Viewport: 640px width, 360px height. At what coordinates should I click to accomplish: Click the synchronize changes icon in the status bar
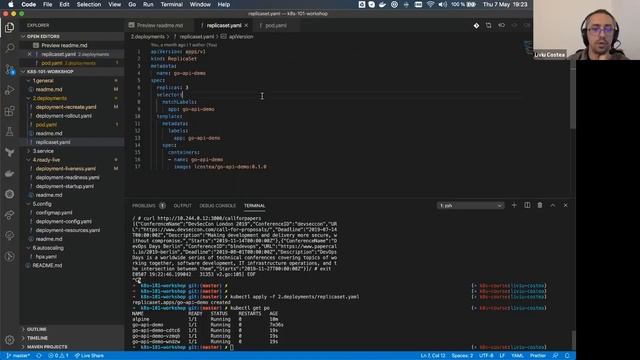click(39, 356)
